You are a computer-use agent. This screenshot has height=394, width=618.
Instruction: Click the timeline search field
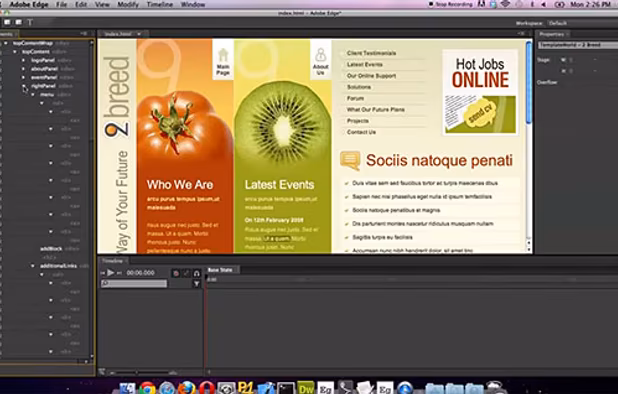[134, 284]
